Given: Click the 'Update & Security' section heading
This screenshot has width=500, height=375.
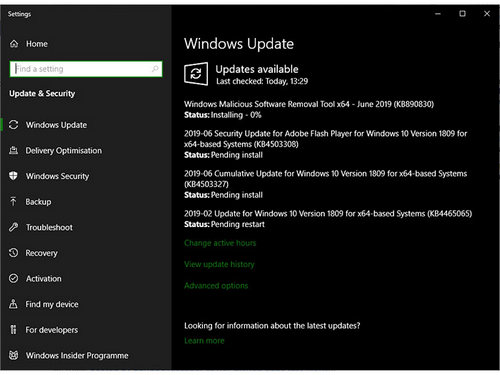Looking at the screenshot, I should pos(42,93).
